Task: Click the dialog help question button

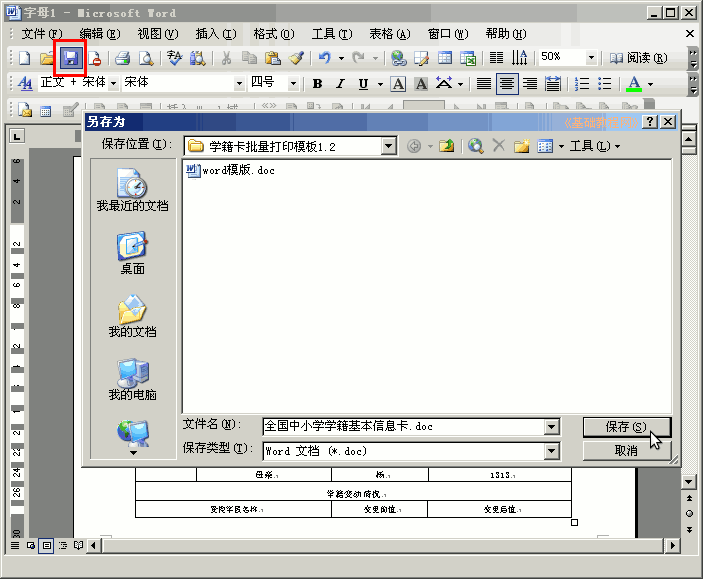Action: click(x=650, y=122)
